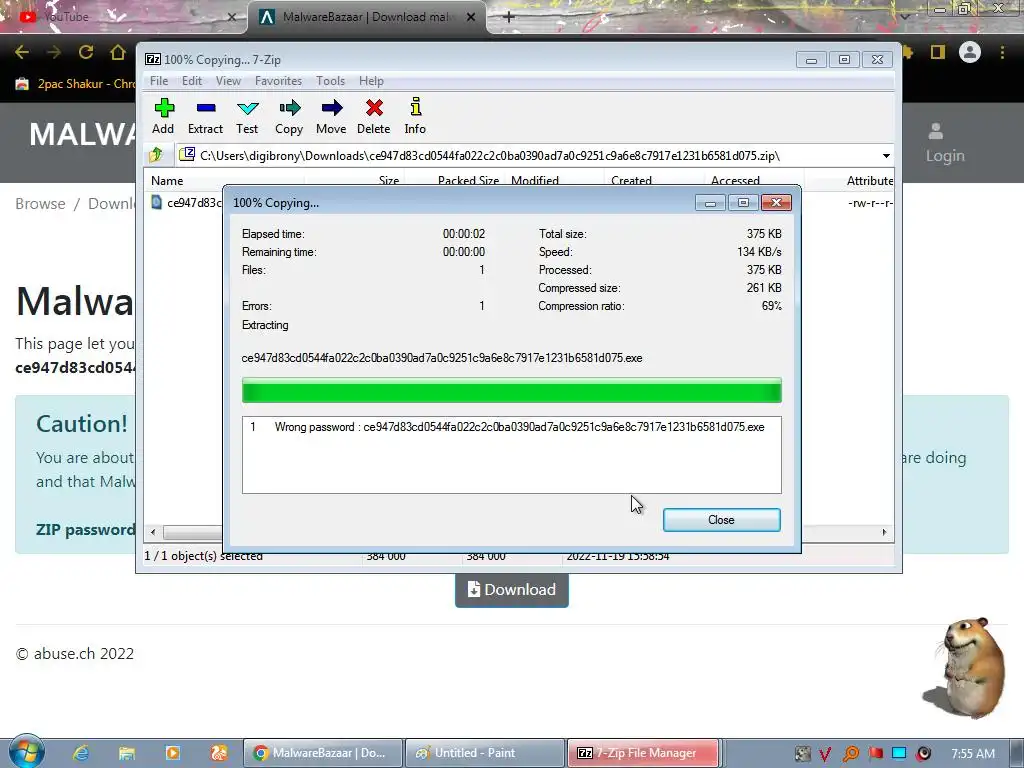Click the Login link on MalwareBazaar
The image size is (1024, 768).
944,143
